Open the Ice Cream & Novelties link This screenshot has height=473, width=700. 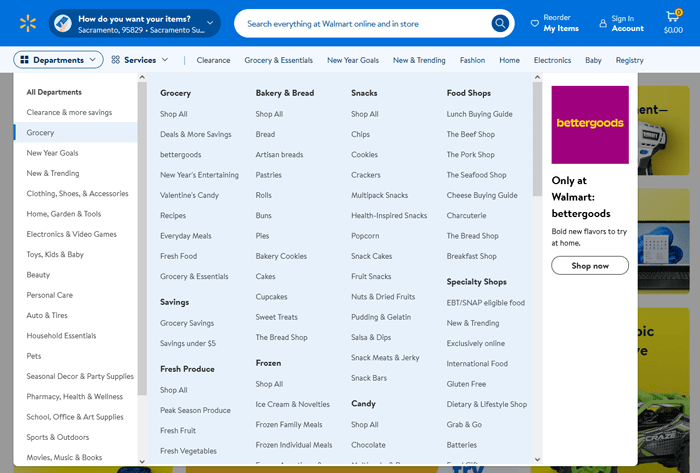(x=292, y=405)
